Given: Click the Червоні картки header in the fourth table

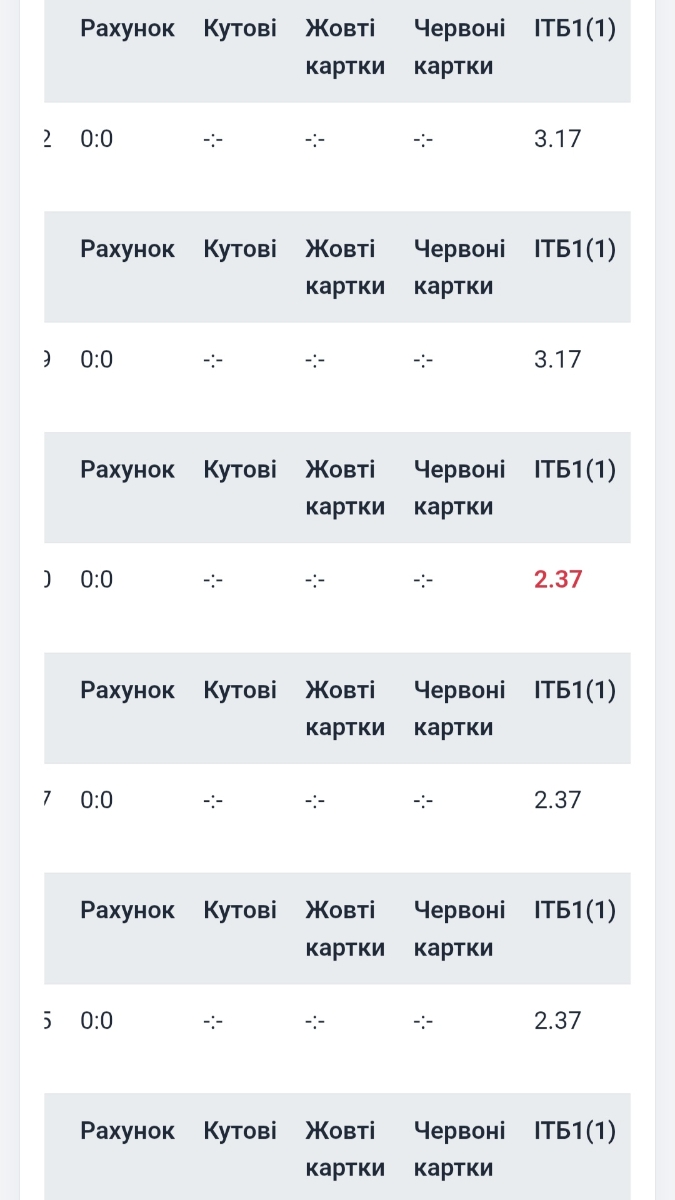Looking at the screenshot, I should (x=459, y=708).
